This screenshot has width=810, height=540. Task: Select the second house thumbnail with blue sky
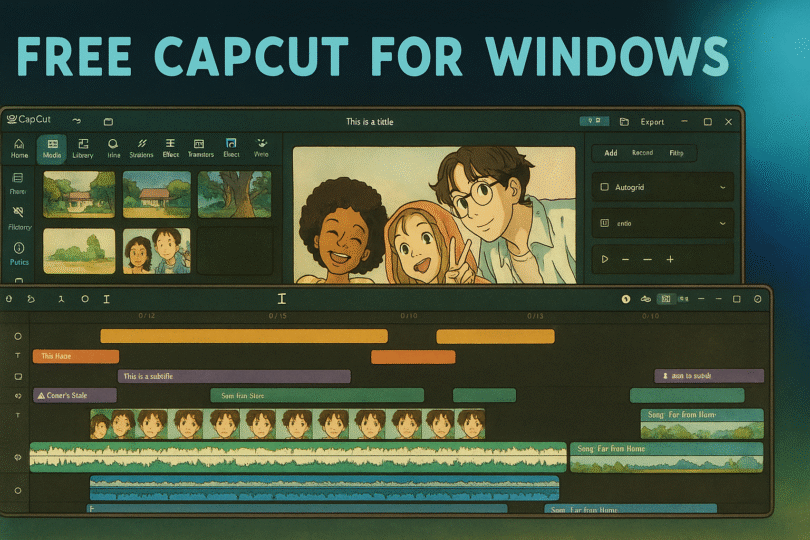coord(157,194)
